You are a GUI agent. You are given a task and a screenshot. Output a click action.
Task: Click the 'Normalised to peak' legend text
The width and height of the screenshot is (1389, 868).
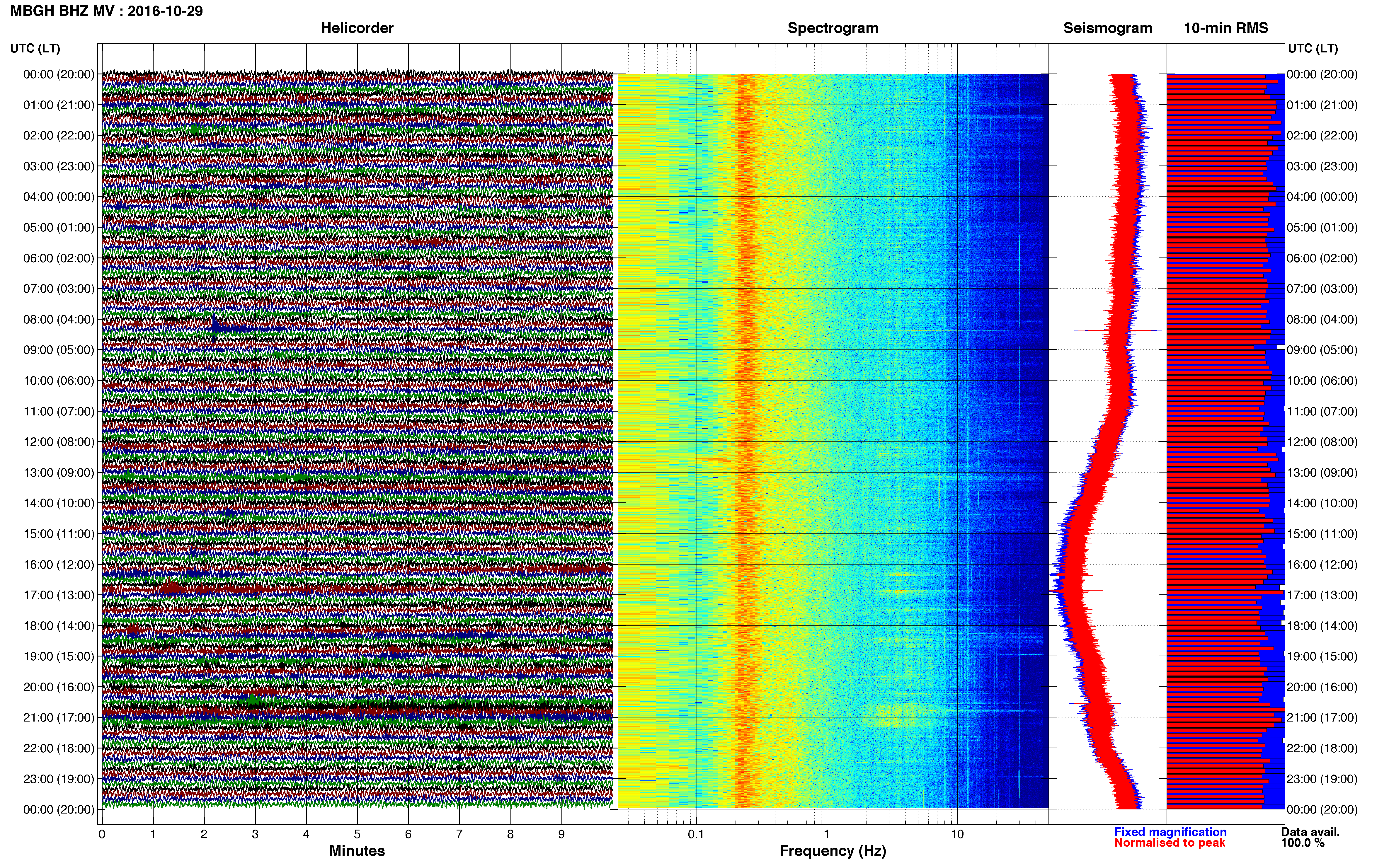coord(1170,843)
